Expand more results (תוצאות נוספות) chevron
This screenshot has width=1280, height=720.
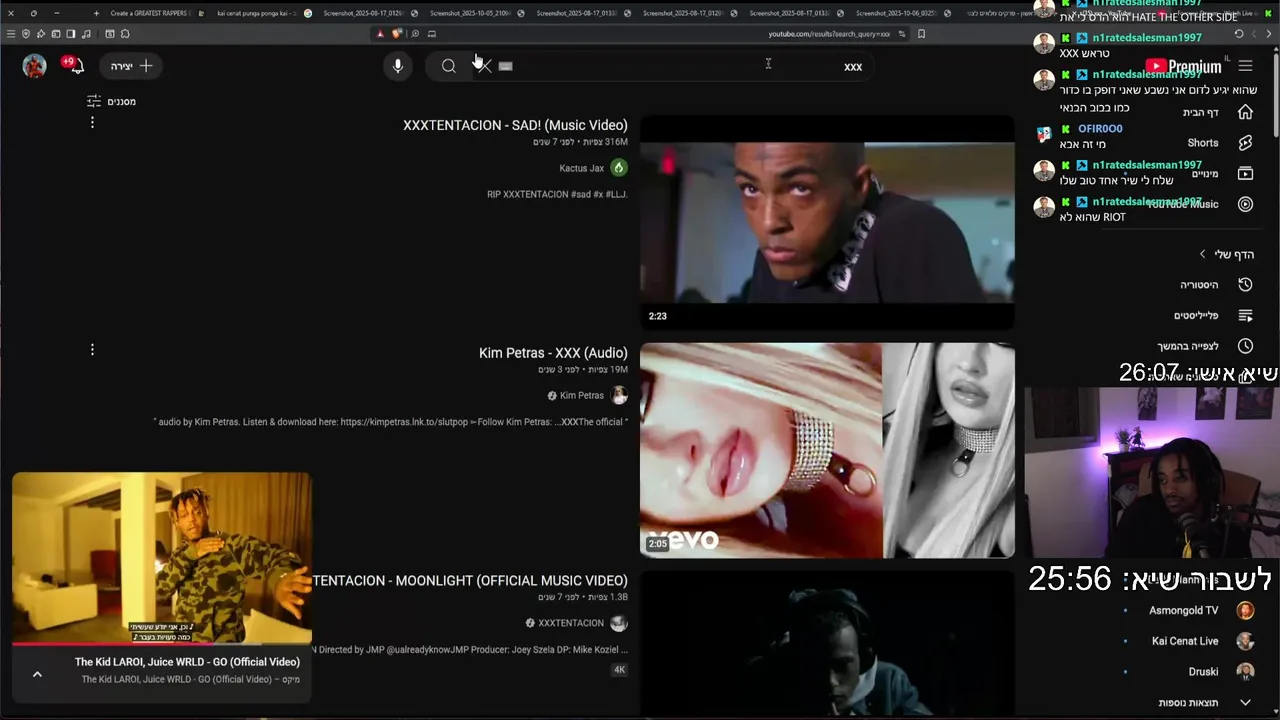pos(1245,703)
